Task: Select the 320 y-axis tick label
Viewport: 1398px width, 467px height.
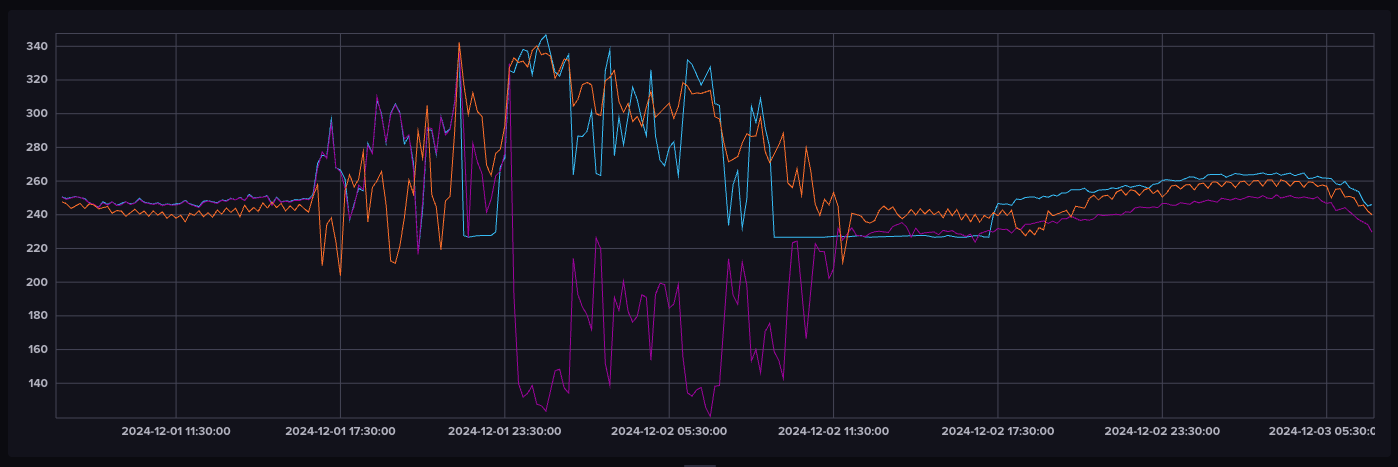Action: coord(38,80)
